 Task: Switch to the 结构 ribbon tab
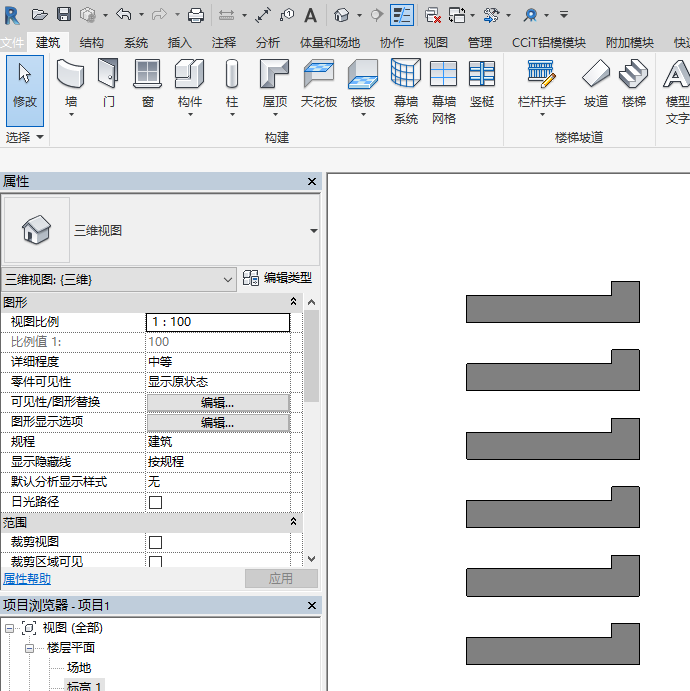tap(92, 43)
